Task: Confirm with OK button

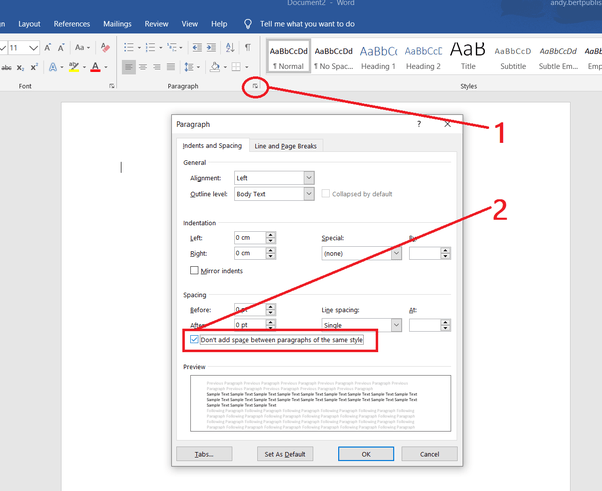Action: [x=366, y=454]
